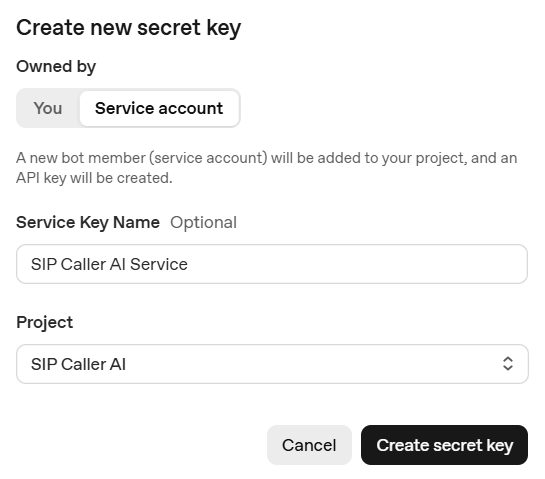Focus the Service Key Name input field
545x479 pixels.
click(x=272, y=264)
